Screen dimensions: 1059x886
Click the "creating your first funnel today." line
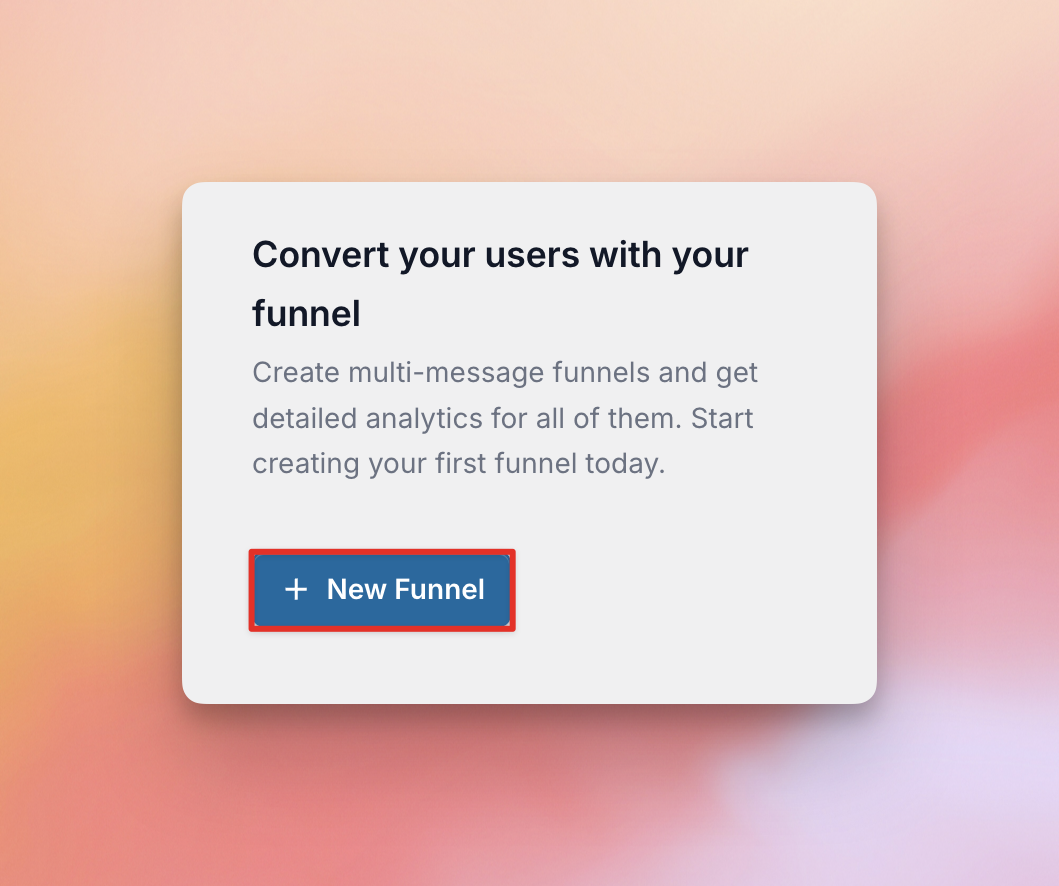pos(458,464)
